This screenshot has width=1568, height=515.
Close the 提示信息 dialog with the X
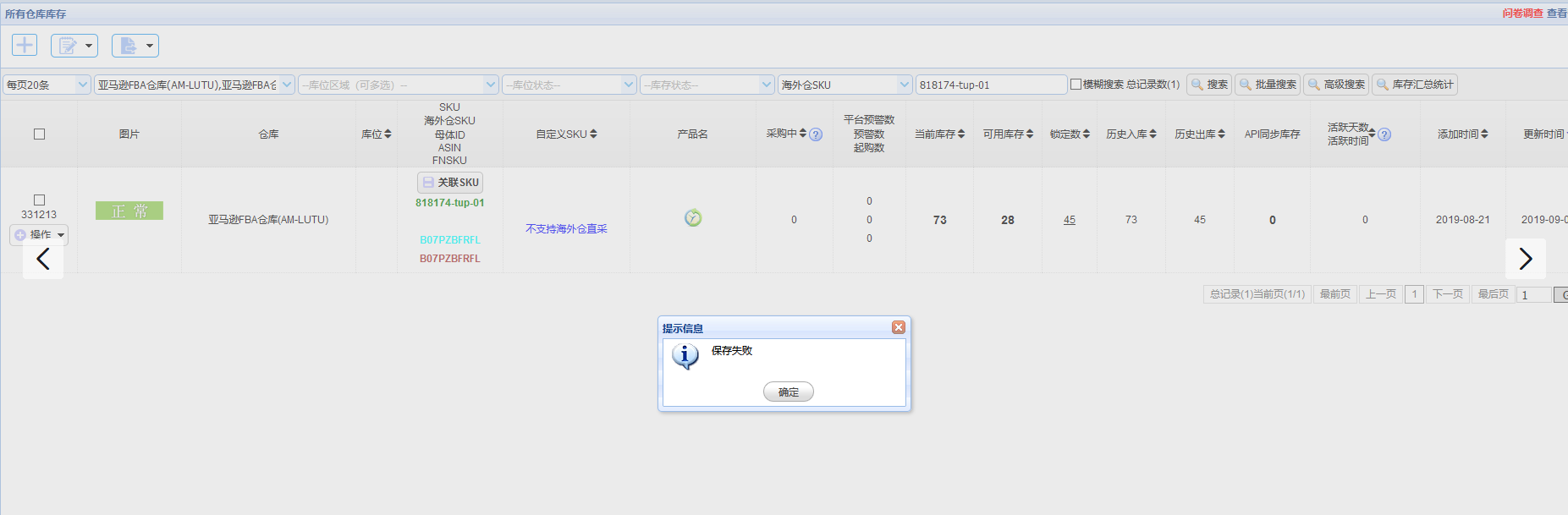click(x=899, y=327)
